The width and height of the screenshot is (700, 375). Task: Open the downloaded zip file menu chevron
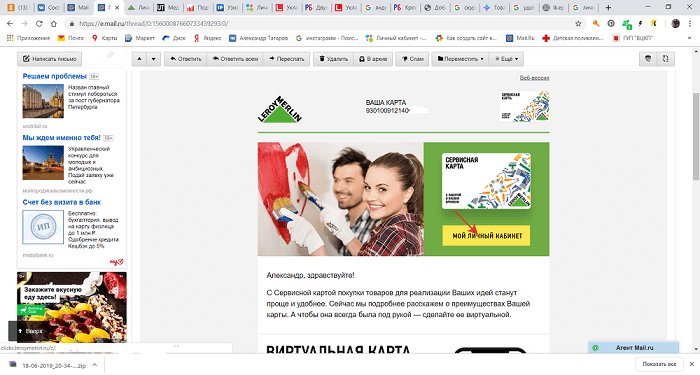click(x=95, y=365)
